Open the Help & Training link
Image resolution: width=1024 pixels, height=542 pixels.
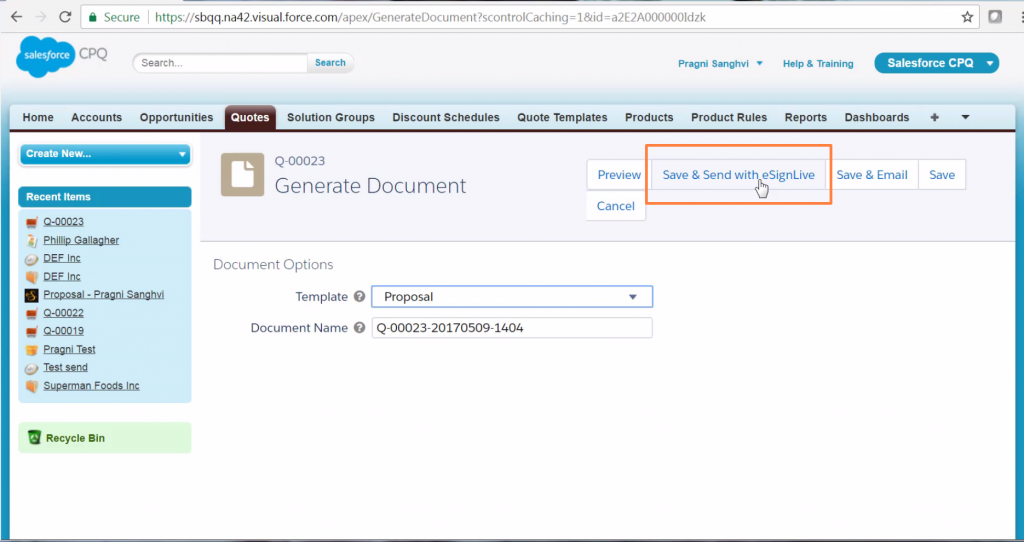click(x=818, y=63)
